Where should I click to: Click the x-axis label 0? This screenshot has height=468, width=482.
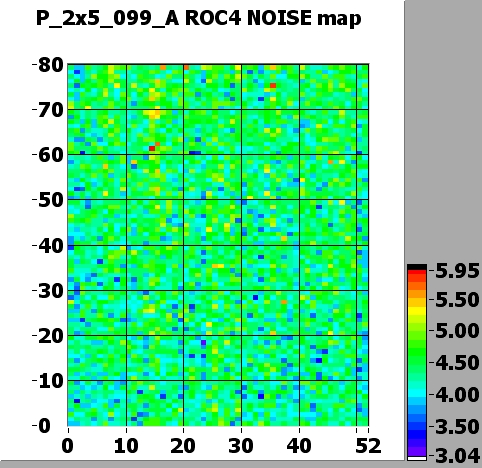pyautogui.click(x=68, y=446)
